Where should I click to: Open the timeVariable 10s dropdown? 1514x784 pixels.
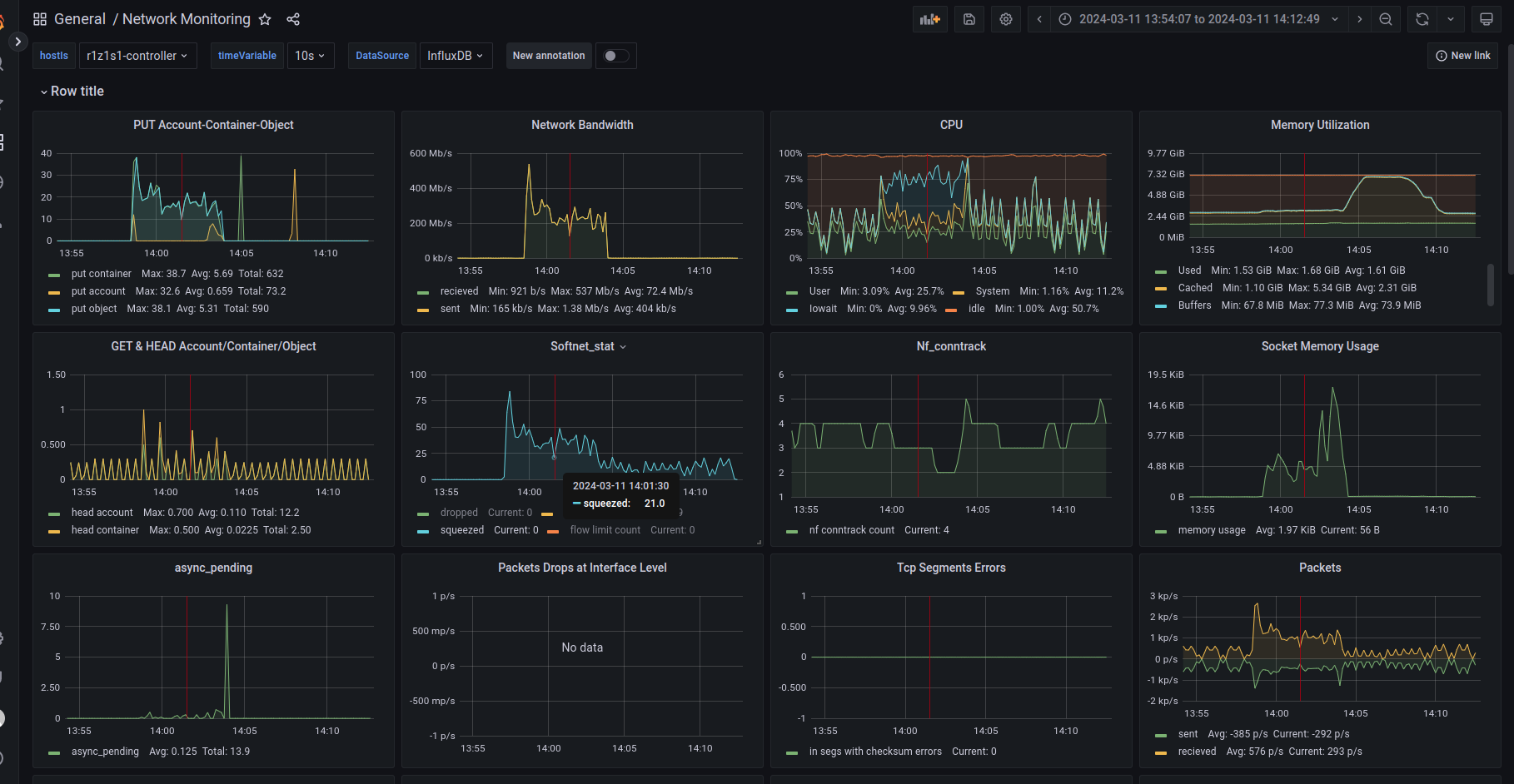tap(310, 56)
